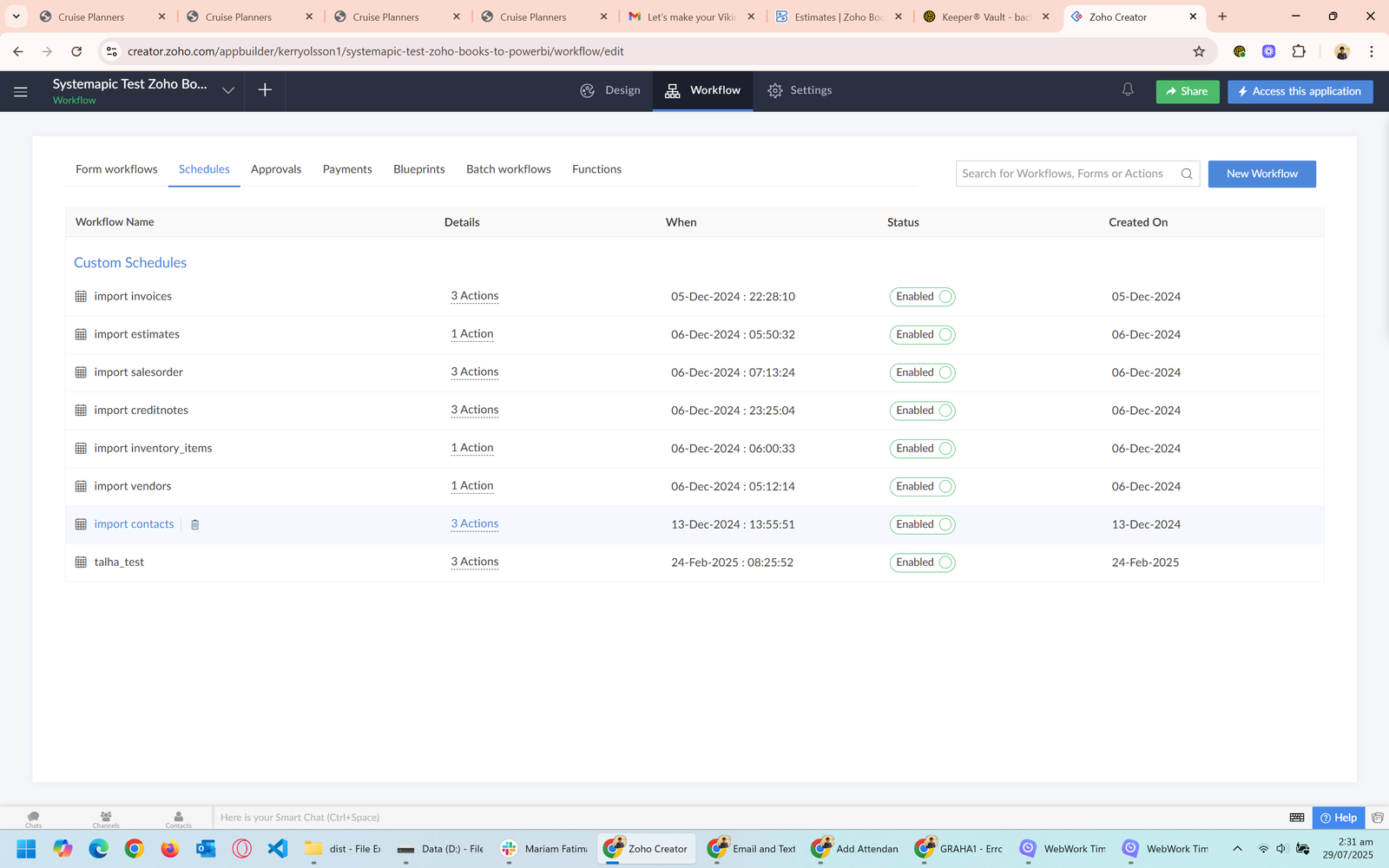Switch to Batch workflows tab
1389x868 pixels.
509,169
